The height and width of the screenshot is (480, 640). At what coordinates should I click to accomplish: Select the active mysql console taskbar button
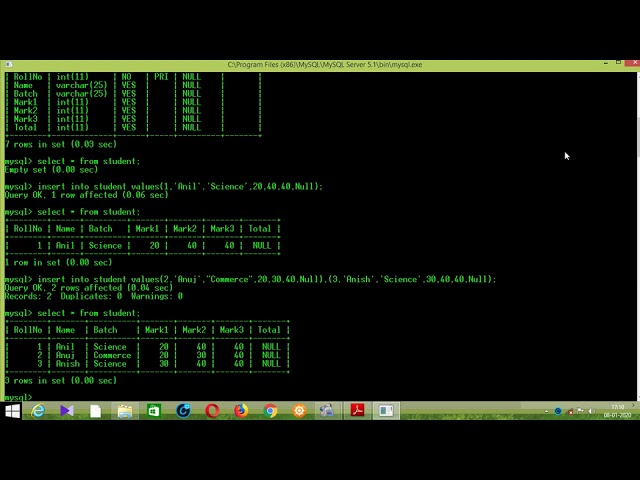(x=386, y=411)
